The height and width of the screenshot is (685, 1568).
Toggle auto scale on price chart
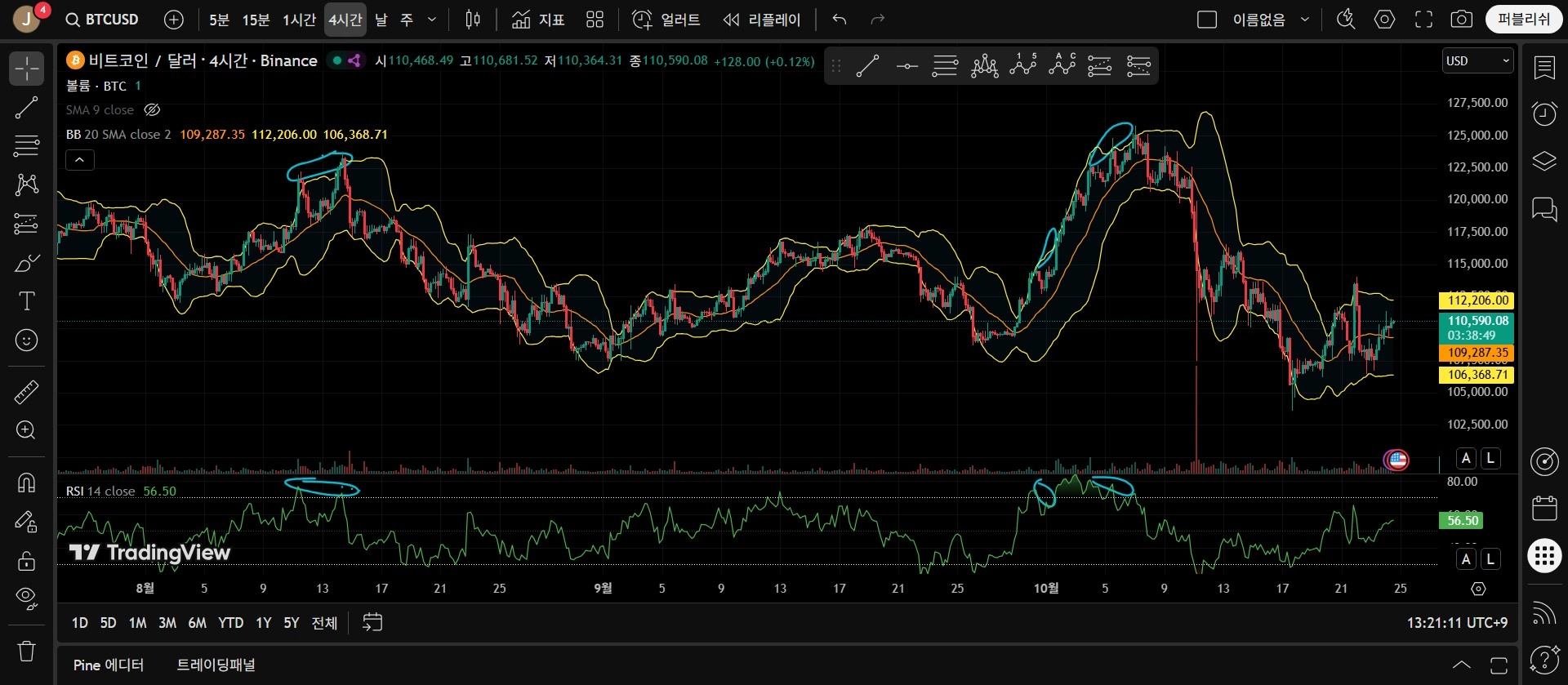tap(1466, 458)
